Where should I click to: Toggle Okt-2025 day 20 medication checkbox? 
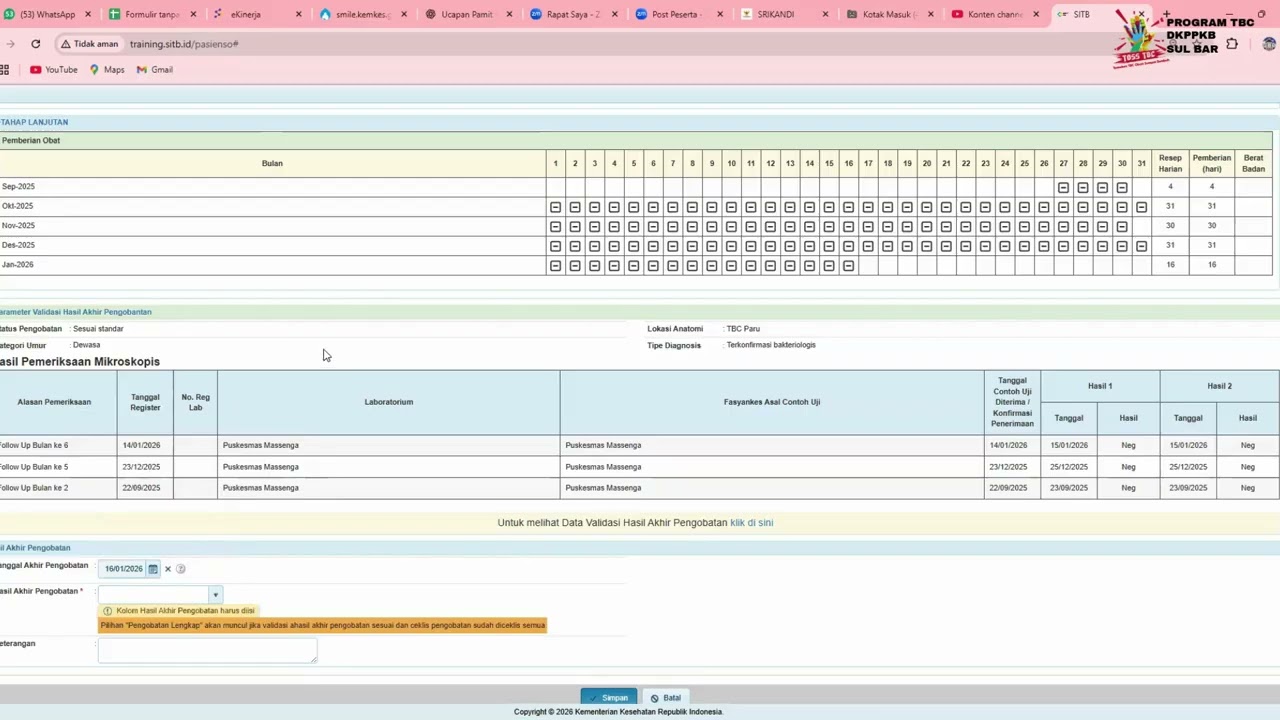click(926, 207)
